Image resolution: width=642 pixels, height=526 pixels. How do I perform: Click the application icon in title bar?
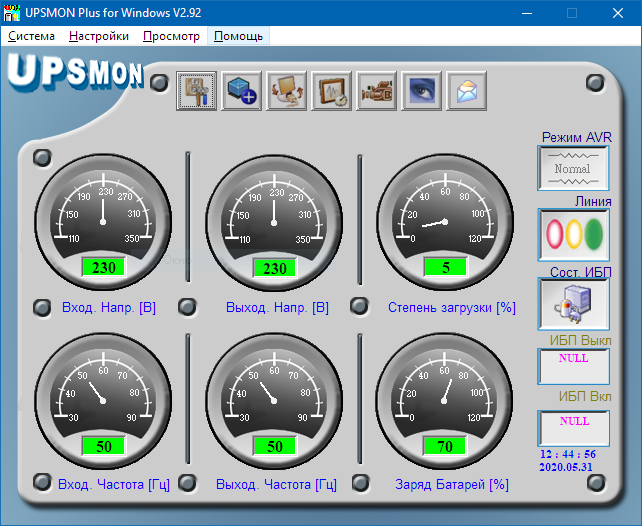pos(11,13)
